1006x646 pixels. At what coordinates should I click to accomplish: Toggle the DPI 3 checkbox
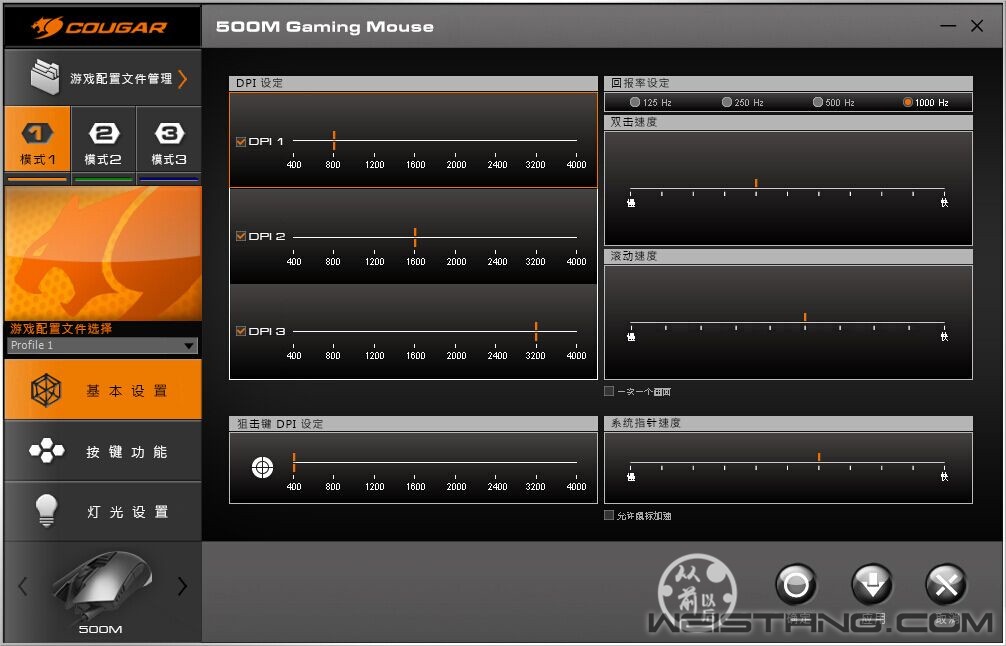[x=241, y=331]
